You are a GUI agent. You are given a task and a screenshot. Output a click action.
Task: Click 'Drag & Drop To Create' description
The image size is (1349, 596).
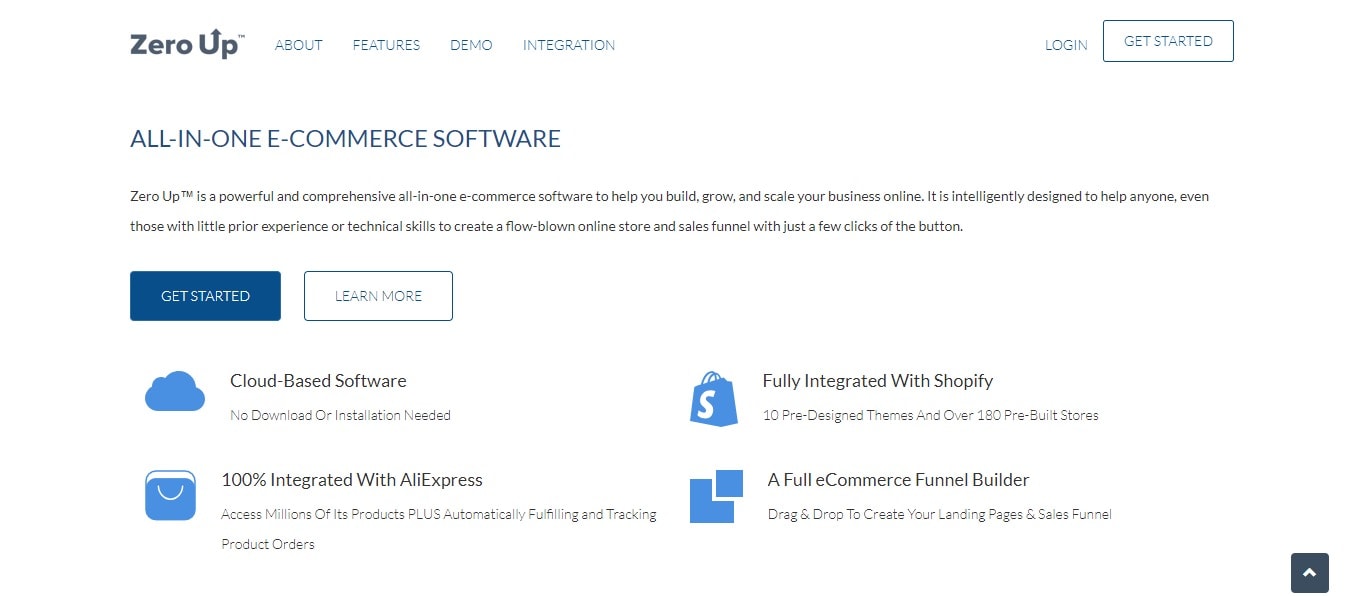pos(939,514)
